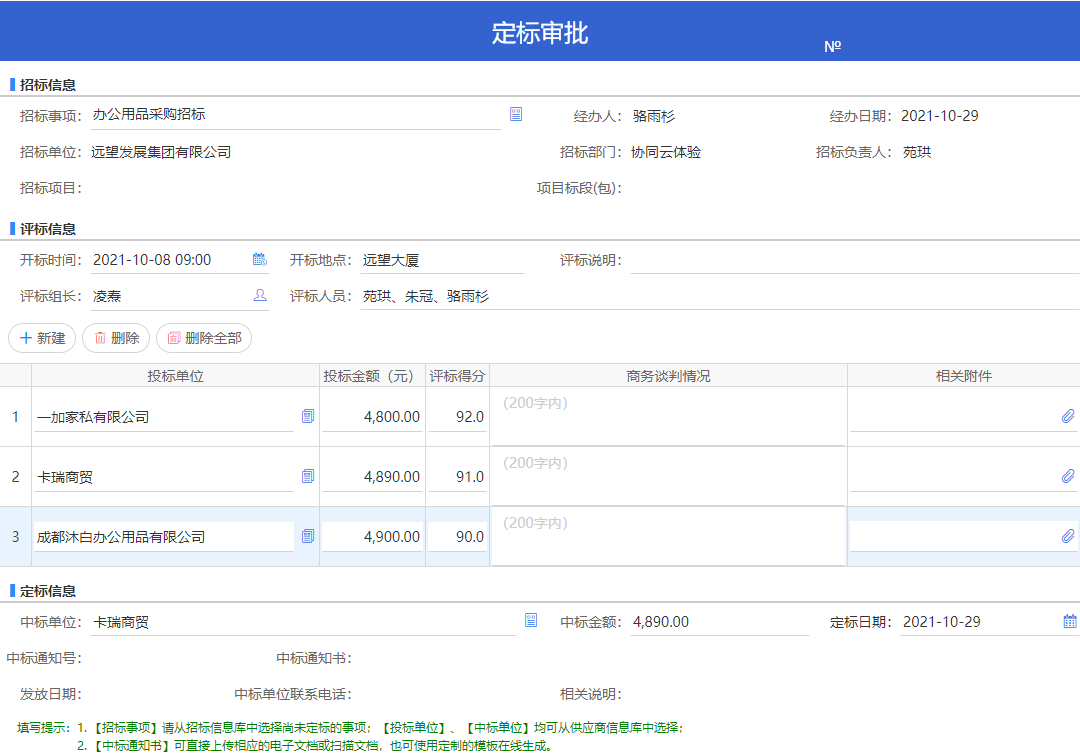The image size is (1080, 755).
Task: Attach a file to row 3 相关附件
Action: tap(1068, 536)
